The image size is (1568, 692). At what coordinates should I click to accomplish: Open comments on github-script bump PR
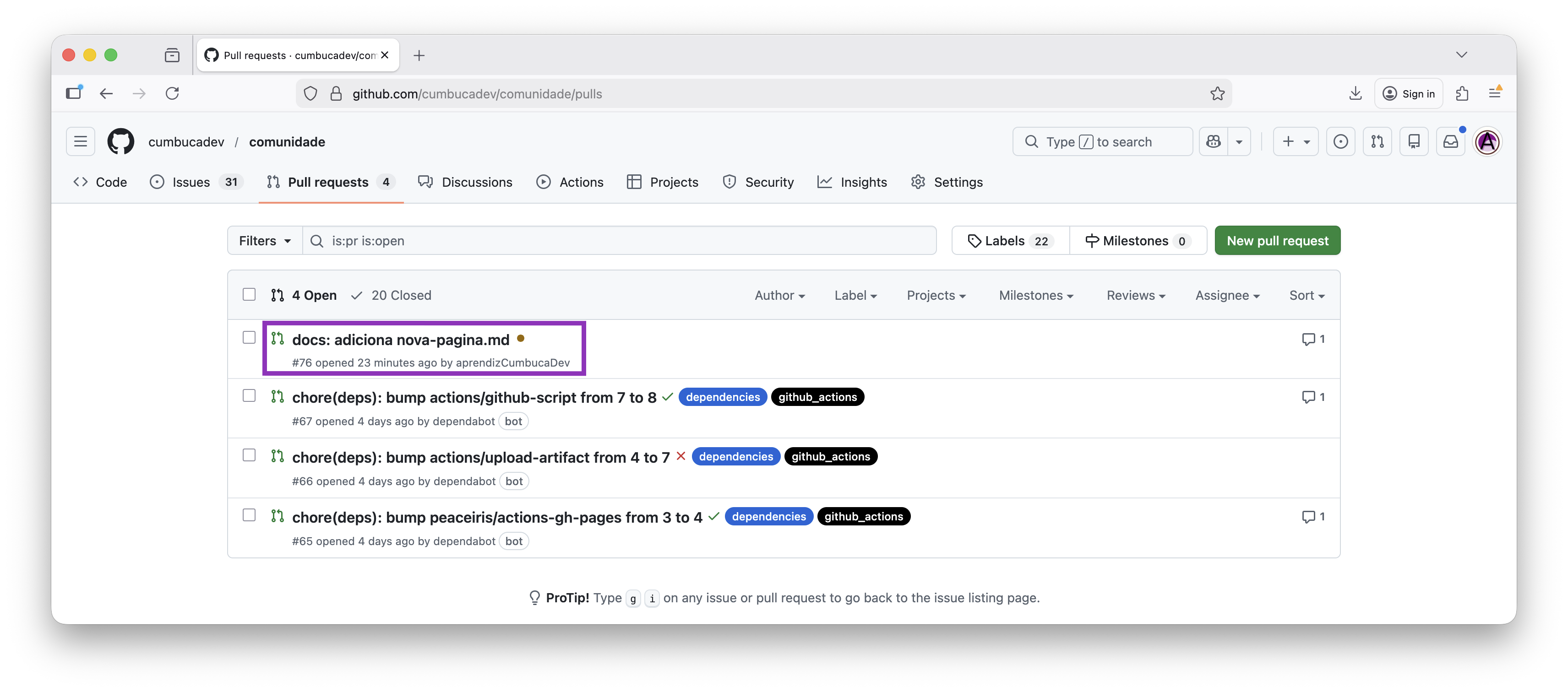[x=1313, y=397]
